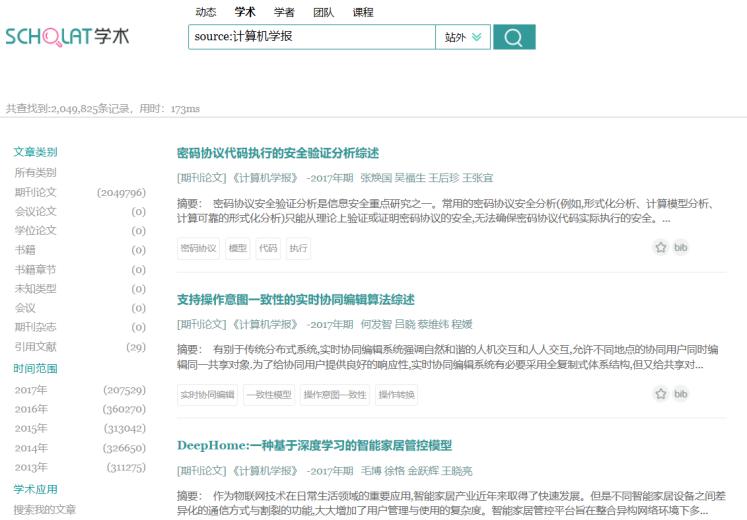Open the 站外 search scope dropdown
This screenshot has height=520, width=747.
[x=463, y=37]
